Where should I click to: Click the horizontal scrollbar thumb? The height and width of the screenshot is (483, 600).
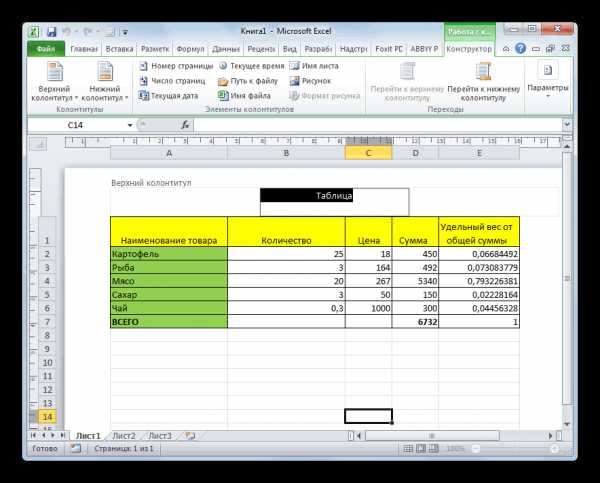[x=432, y=436]
